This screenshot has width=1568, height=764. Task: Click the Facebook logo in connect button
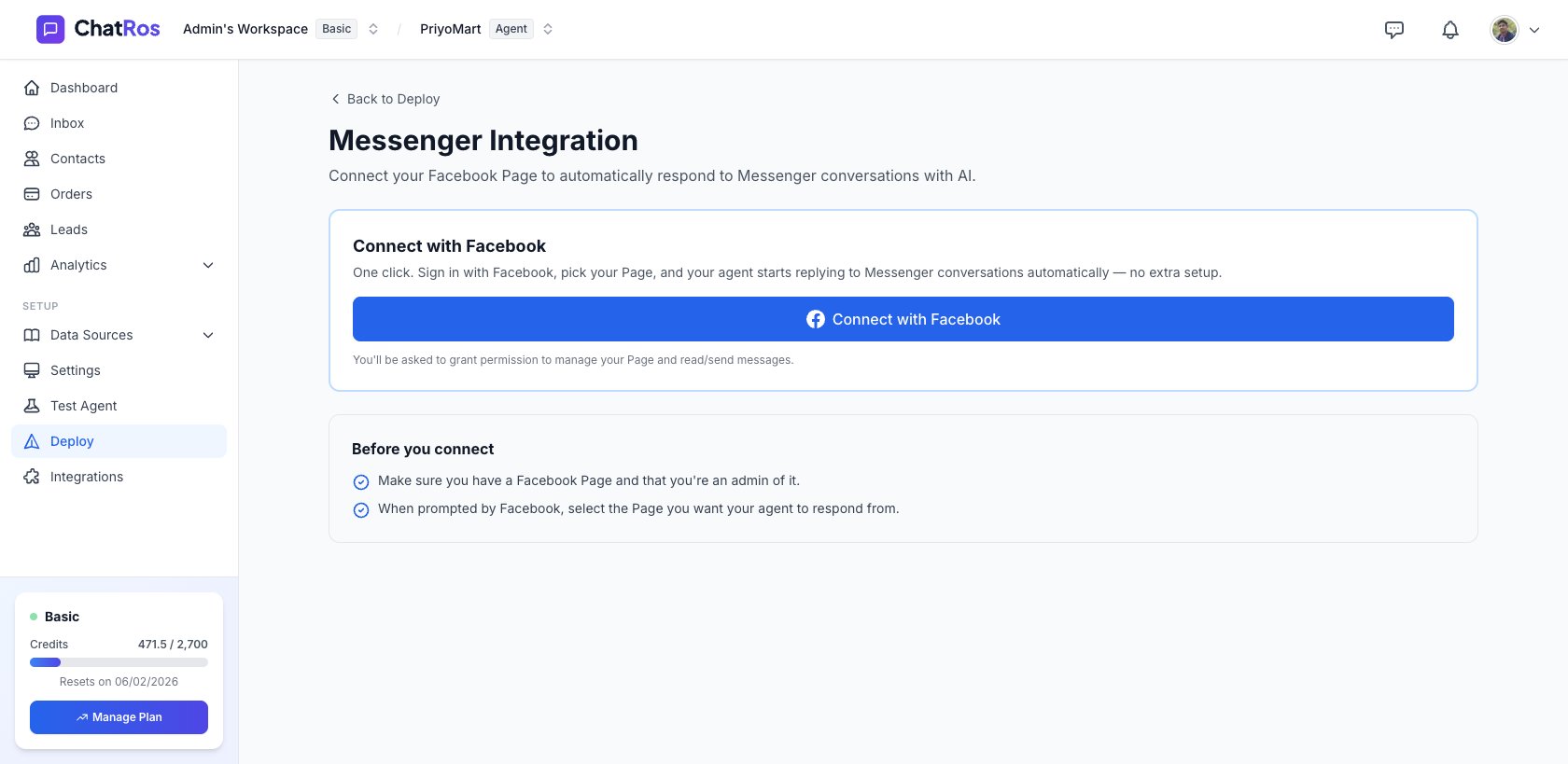tap(816, 319)
